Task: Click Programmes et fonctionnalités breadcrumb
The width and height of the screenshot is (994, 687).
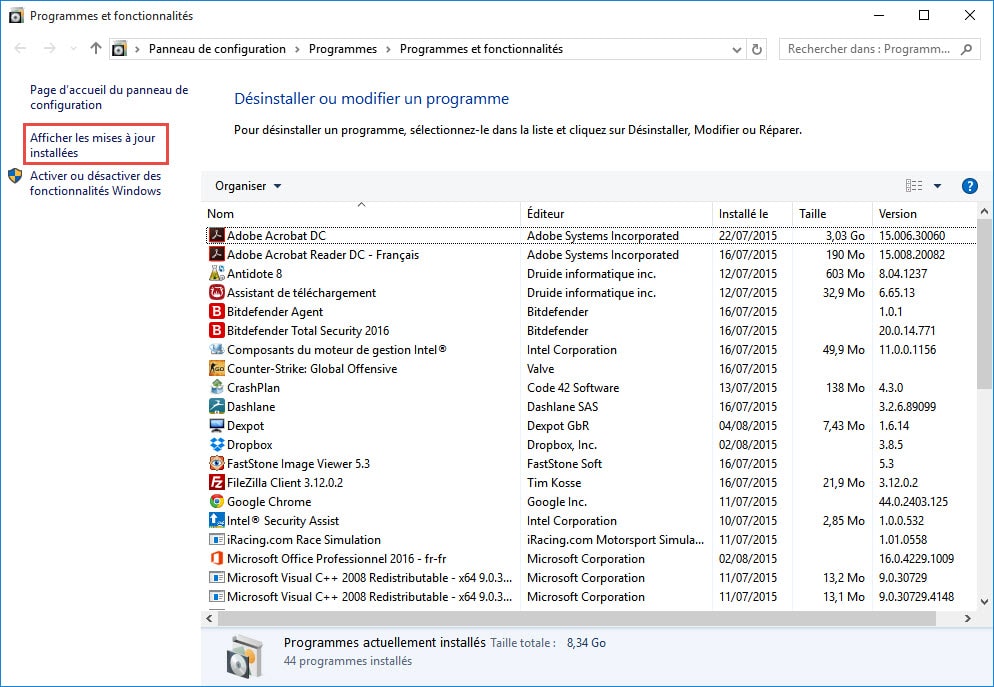Action: [481, 49]
